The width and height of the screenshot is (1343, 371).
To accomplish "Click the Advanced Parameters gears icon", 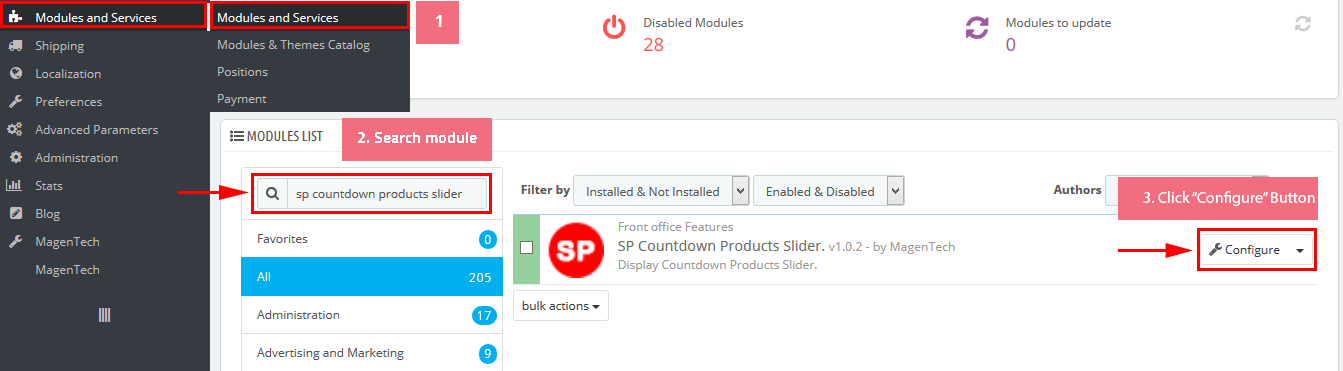I will [x=15, y=130].
